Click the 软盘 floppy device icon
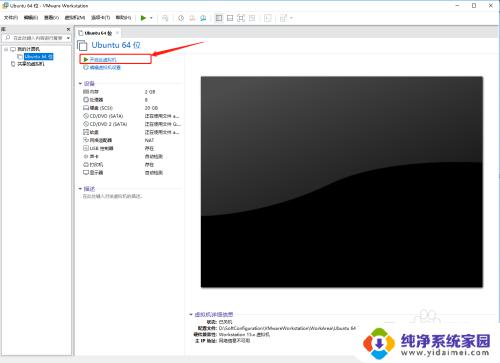The height and width of the screenshot is (363, 500). coord(86,132)
